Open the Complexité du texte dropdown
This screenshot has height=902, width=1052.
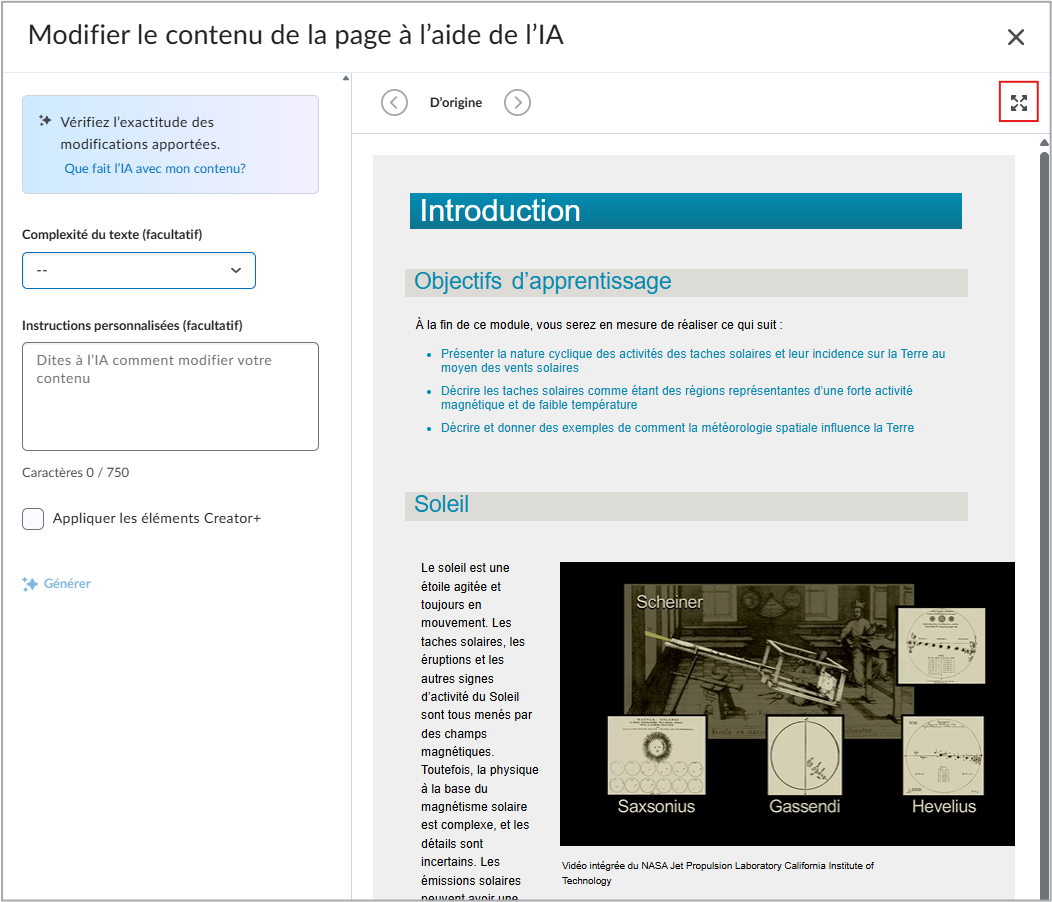(x=139, y=270)
